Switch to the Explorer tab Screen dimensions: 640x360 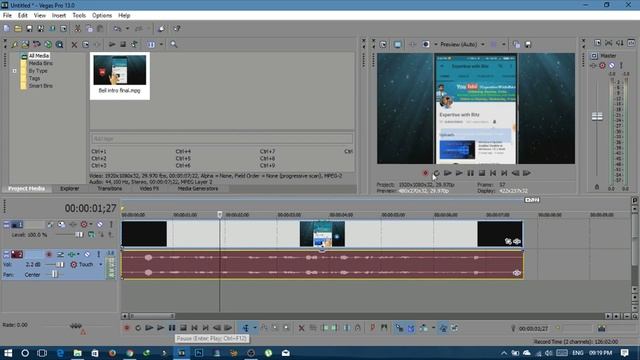(x=69, y=189)
